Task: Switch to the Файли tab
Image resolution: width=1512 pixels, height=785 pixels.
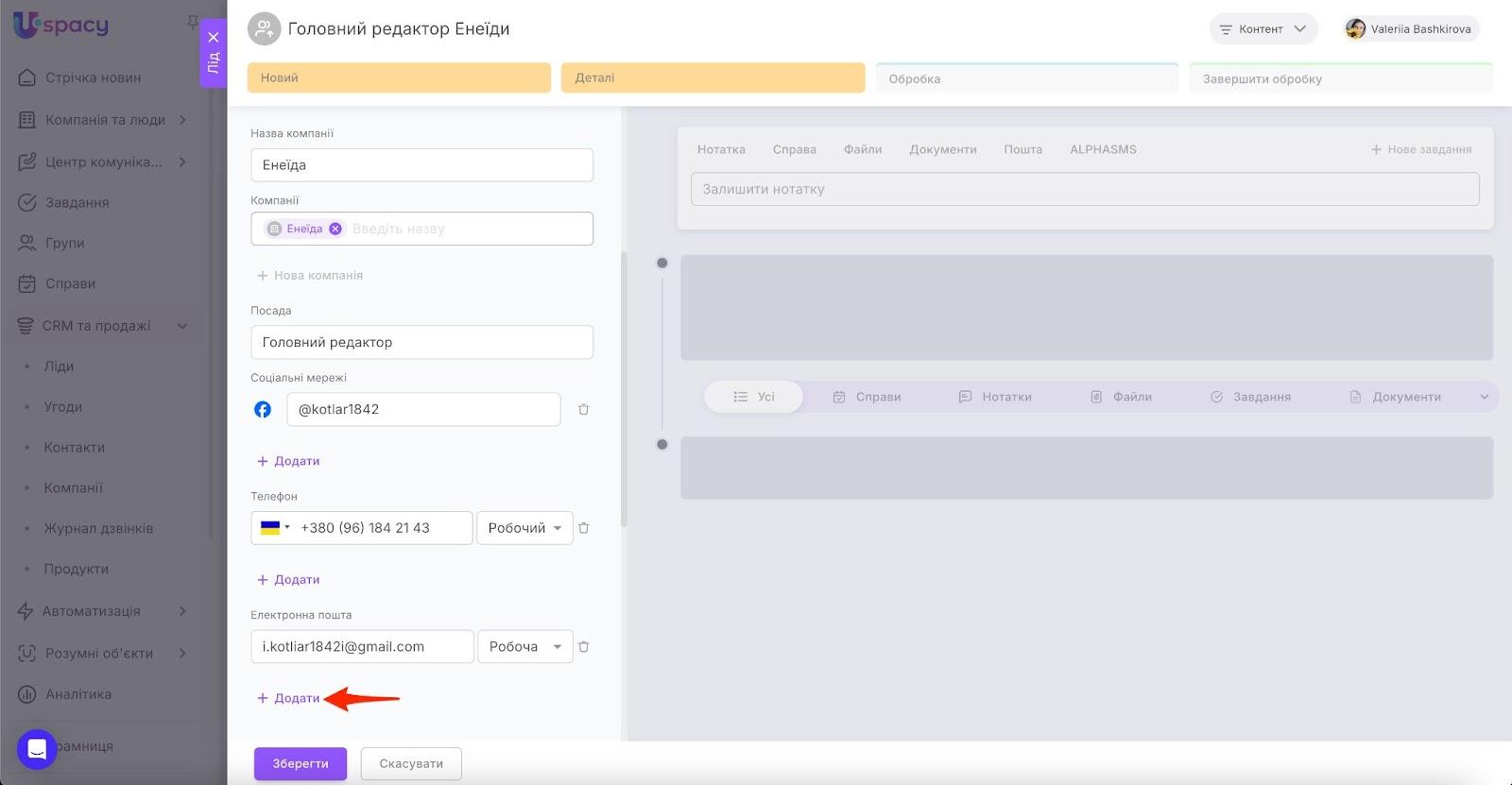Action: point(862,149)
